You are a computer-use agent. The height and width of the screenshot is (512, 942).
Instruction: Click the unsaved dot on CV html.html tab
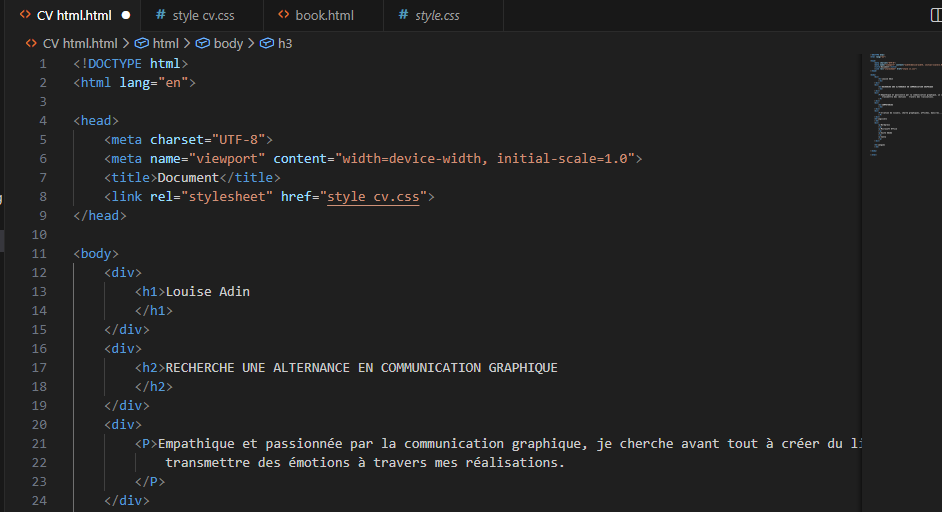click(x=126, y=15)
